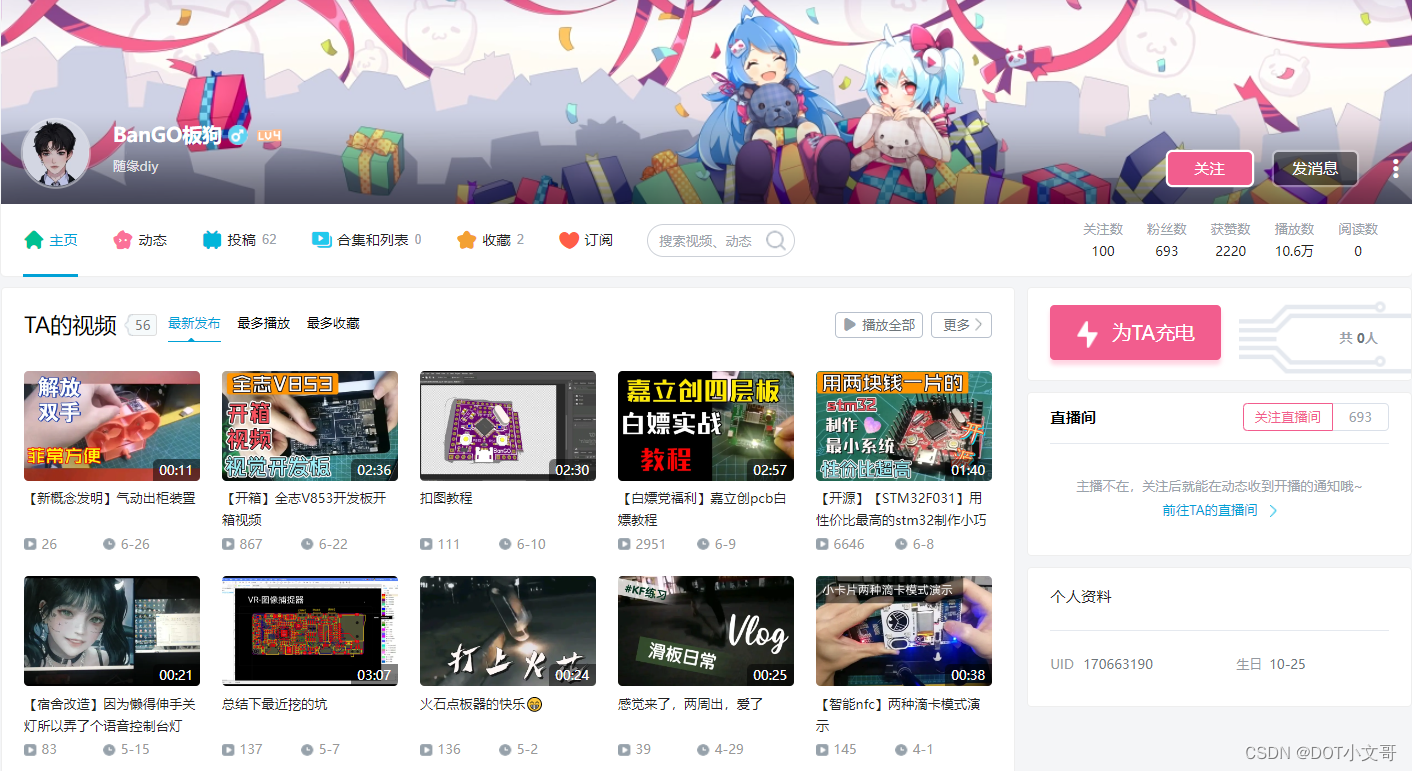Click 播放数 10.6万 stat
1412x771 pixels.
click(x=1295, y=240)
